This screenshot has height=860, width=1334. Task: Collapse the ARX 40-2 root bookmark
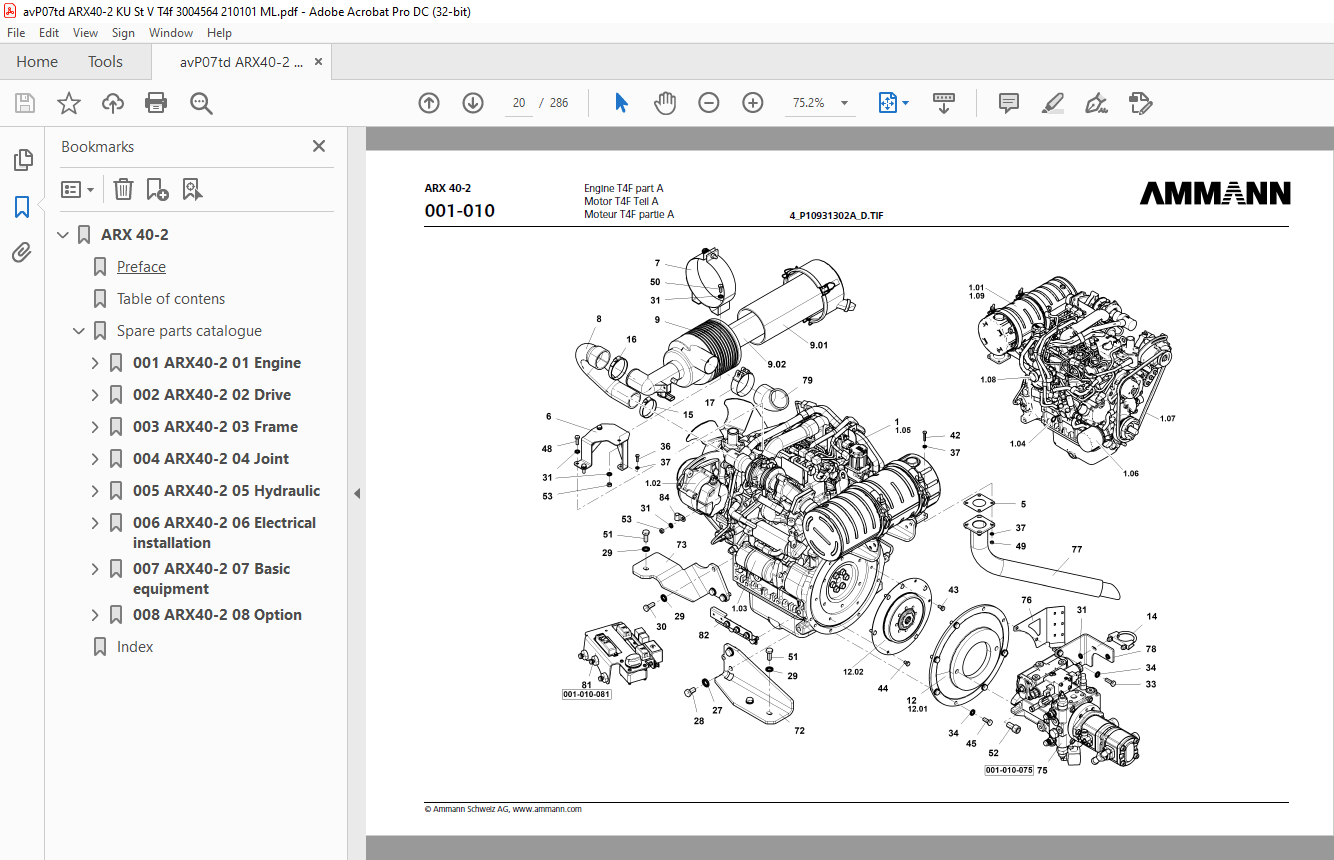click(x=63, y=235)
